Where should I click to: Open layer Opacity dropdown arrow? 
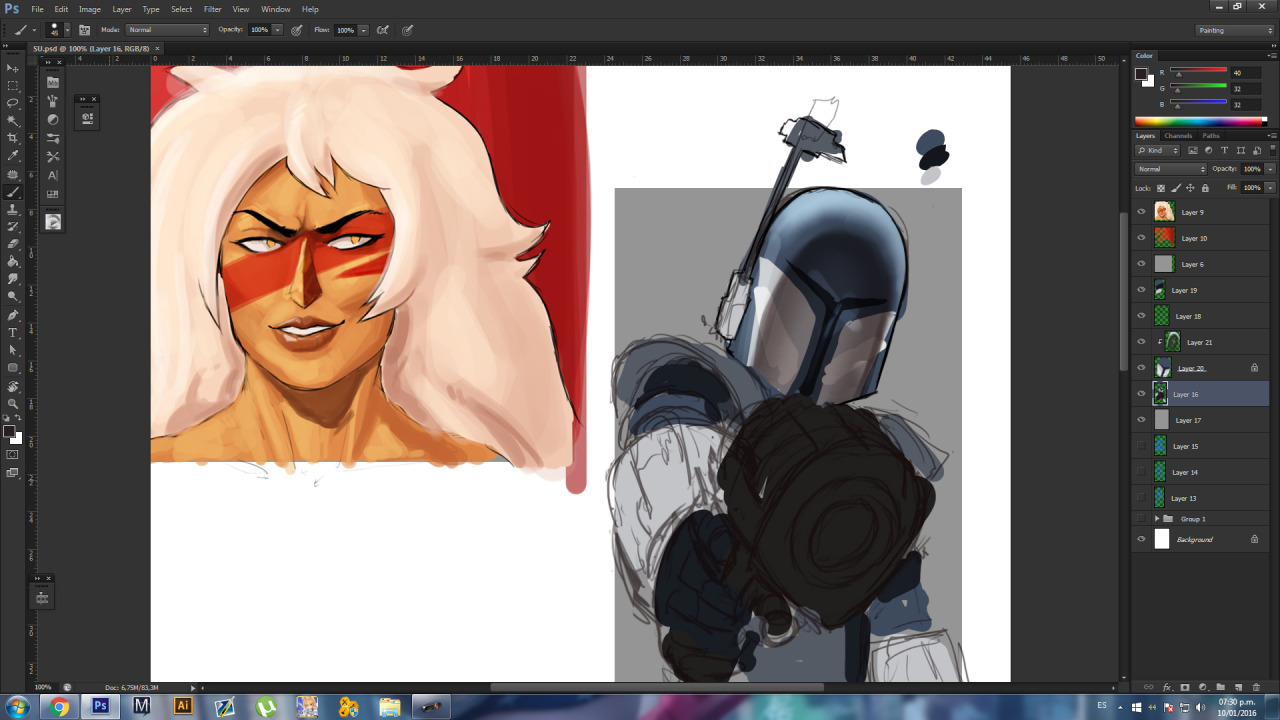tap(1271, 169)
